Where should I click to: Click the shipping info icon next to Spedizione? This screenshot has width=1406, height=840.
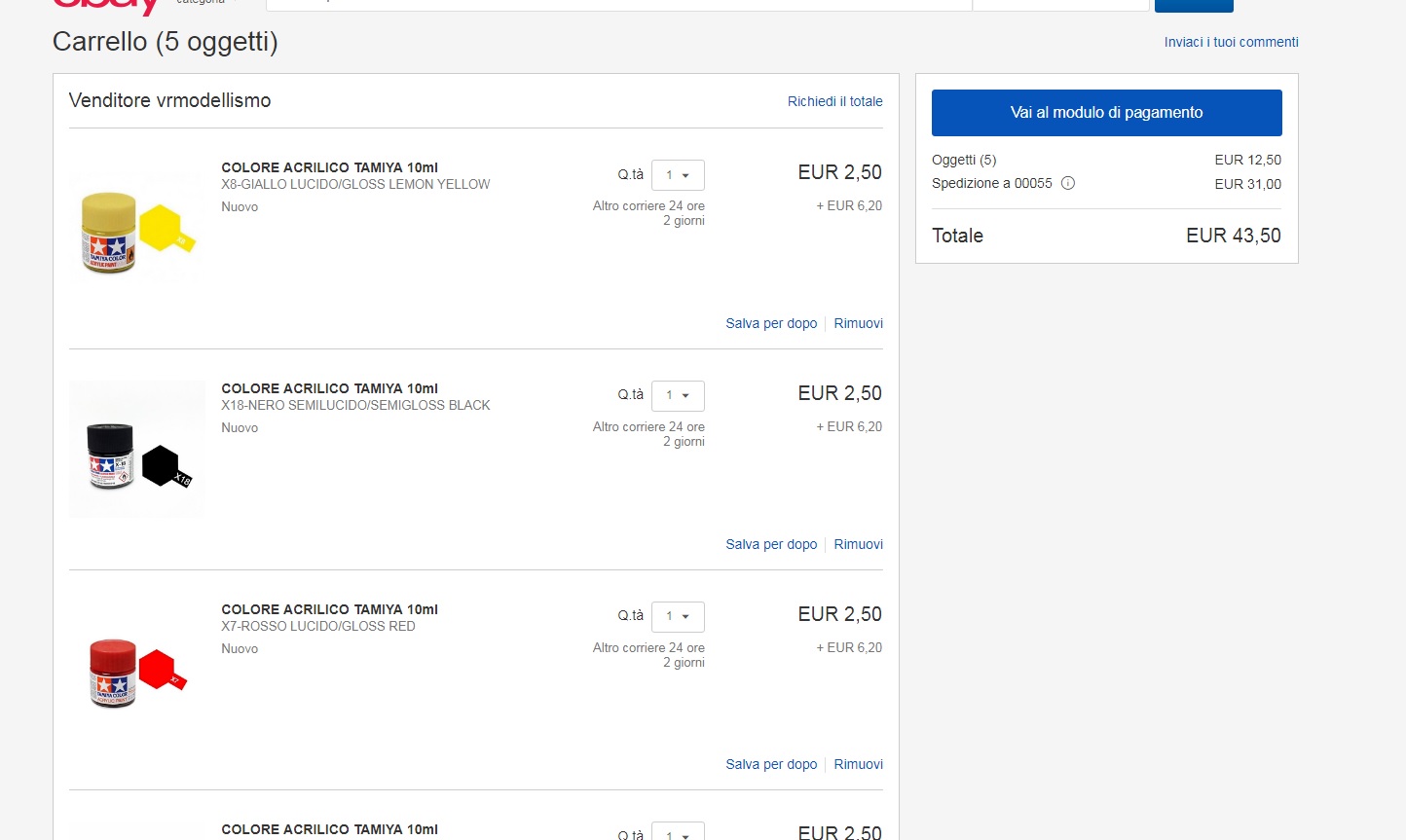point(1068,183)
